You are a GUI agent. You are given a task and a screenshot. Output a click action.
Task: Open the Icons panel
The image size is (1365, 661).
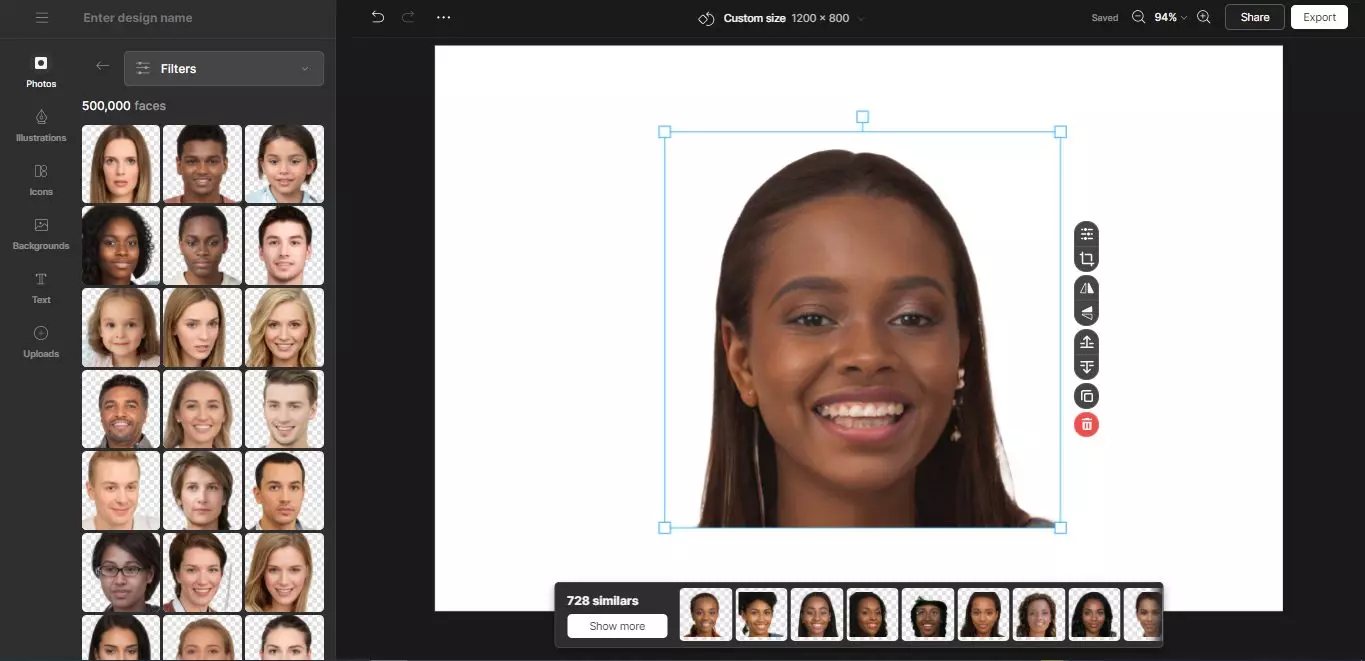point(41,179)
